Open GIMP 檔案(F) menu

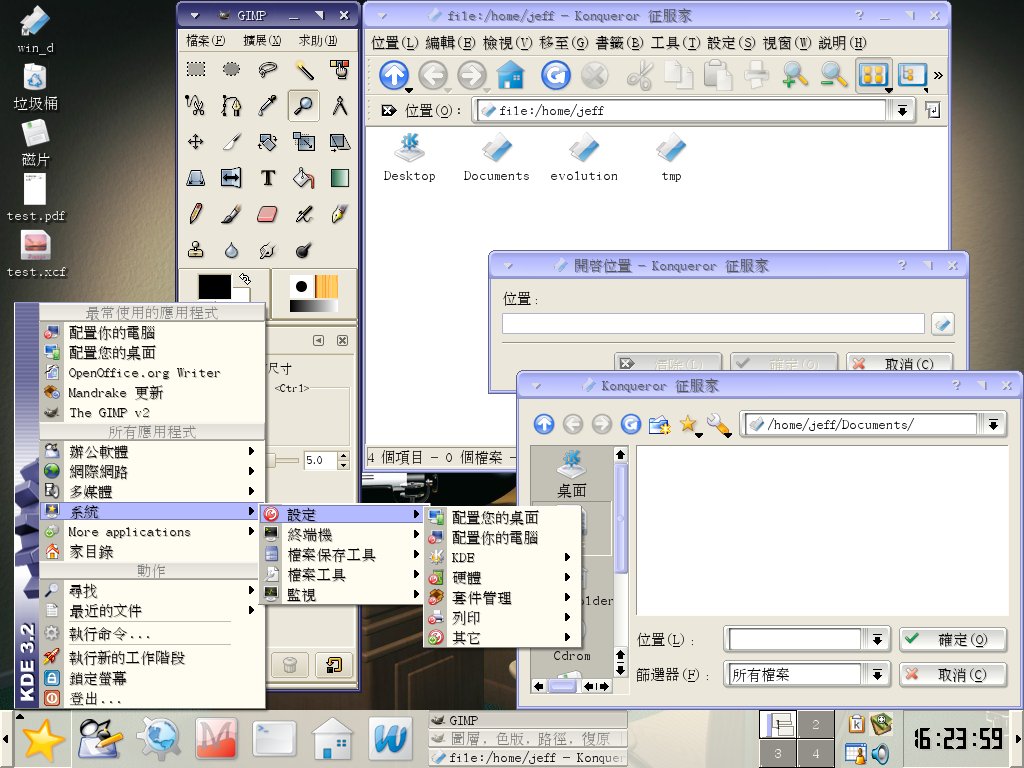point(205,40)
